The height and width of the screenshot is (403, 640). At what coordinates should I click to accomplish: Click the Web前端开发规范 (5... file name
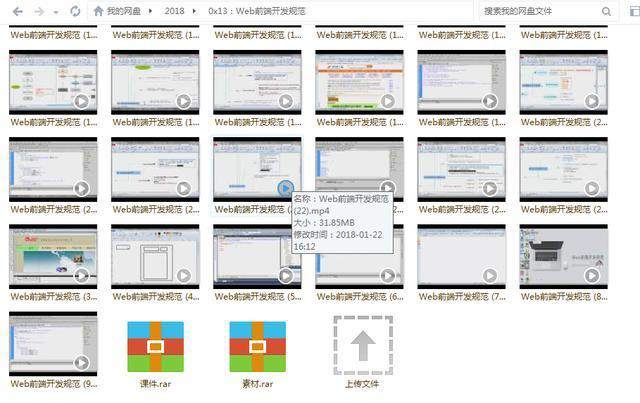pyautogui.click(x=258, y=297)
